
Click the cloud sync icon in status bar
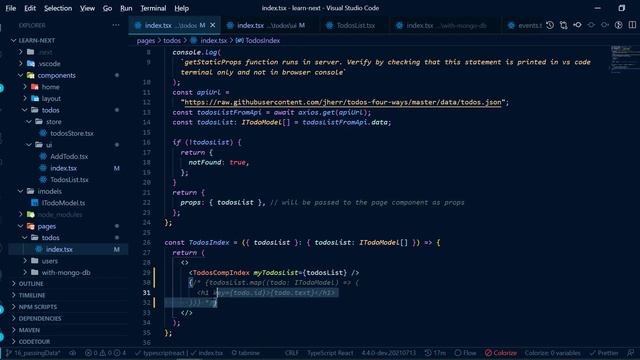[x=73, y=353]
